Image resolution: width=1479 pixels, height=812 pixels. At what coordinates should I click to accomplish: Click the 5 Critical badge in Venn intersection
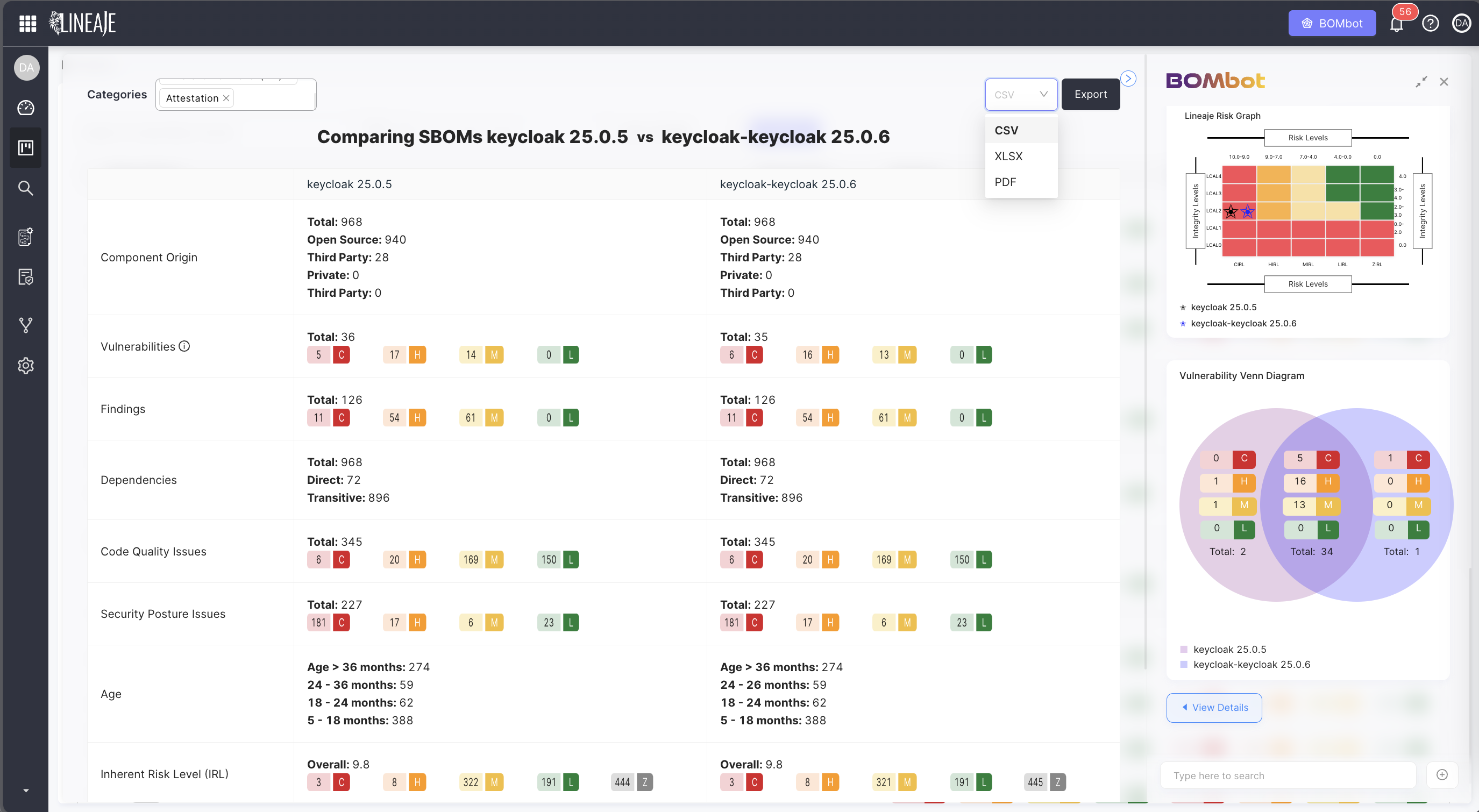[x=1311, y=458]
